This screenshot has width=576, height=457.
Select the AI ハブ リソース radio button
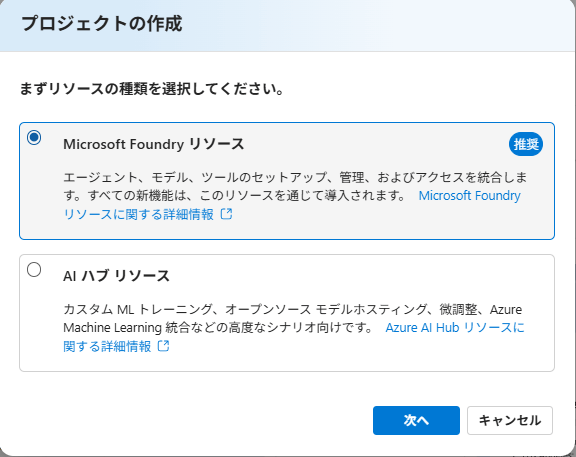[34, 270]
